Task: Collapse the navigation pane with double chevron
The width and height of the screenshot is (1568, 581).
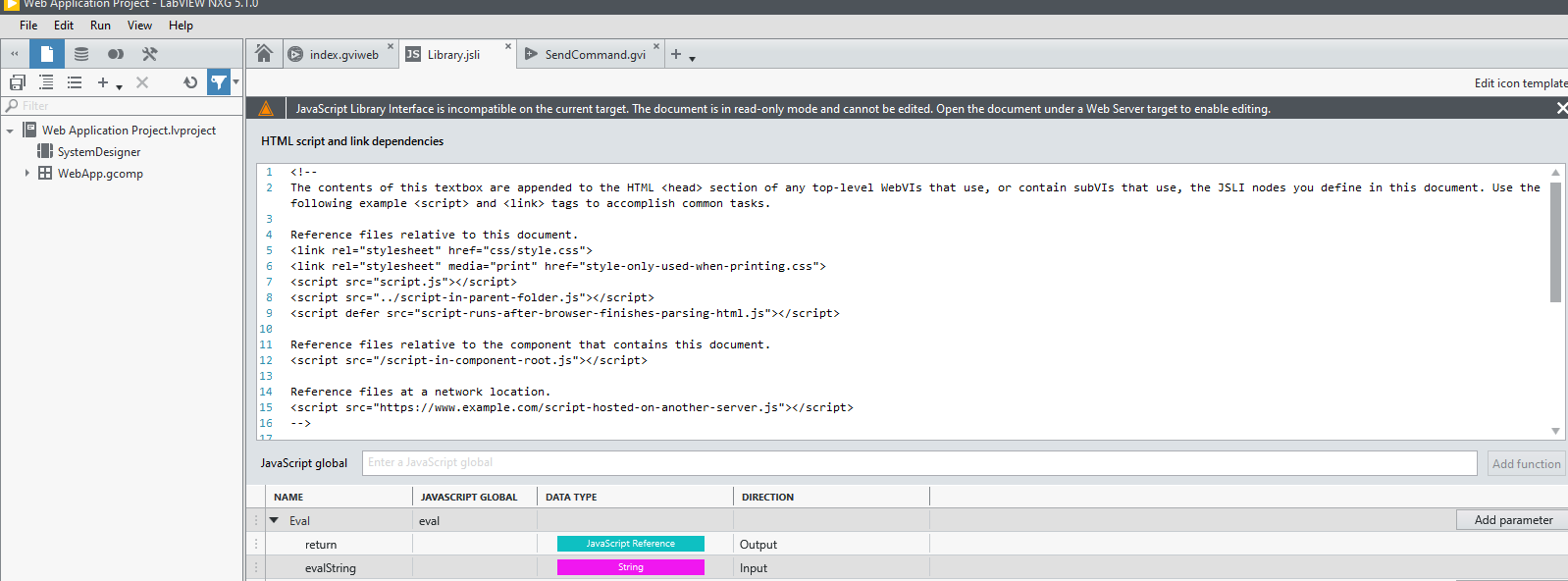Action: click(15, 54)
